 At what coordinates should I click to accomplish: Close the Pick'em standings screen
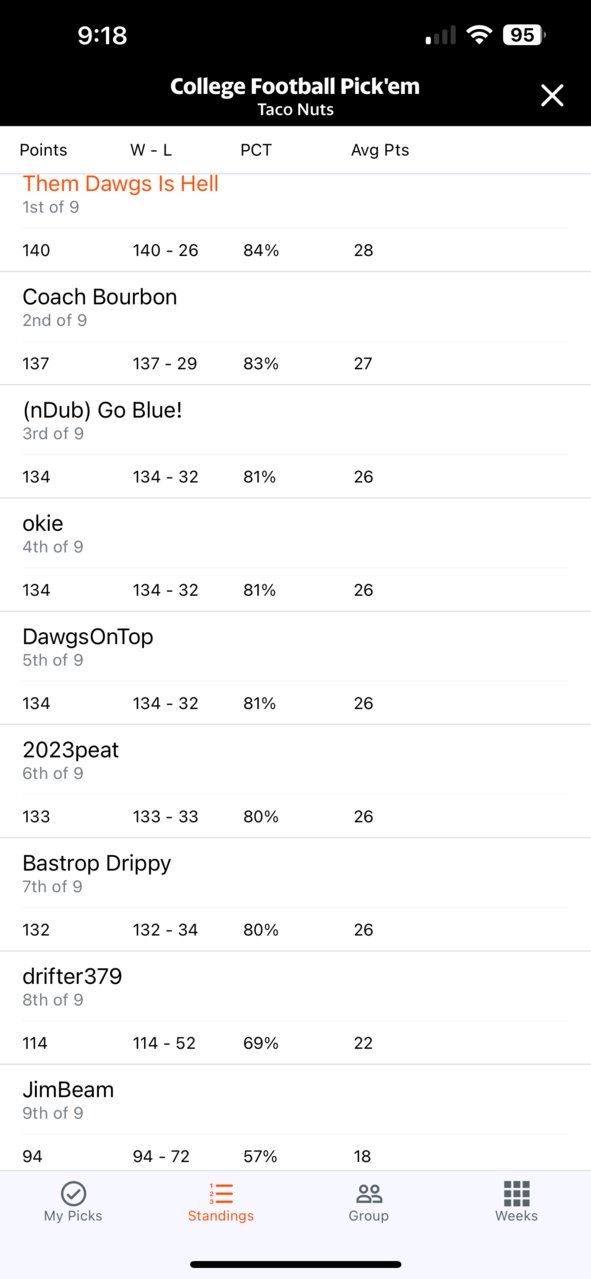(x=552, y=95)
